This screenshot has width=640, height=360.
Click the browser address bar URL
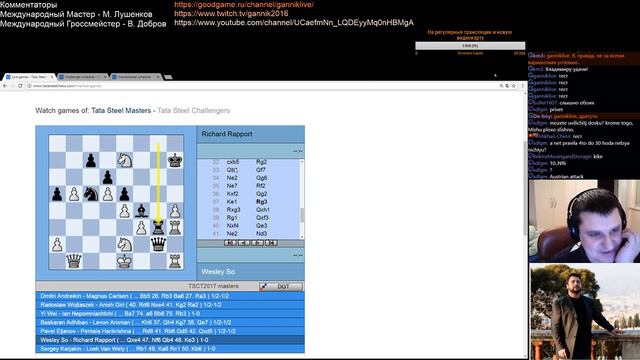pyautogui.click(x=67, y=86)
